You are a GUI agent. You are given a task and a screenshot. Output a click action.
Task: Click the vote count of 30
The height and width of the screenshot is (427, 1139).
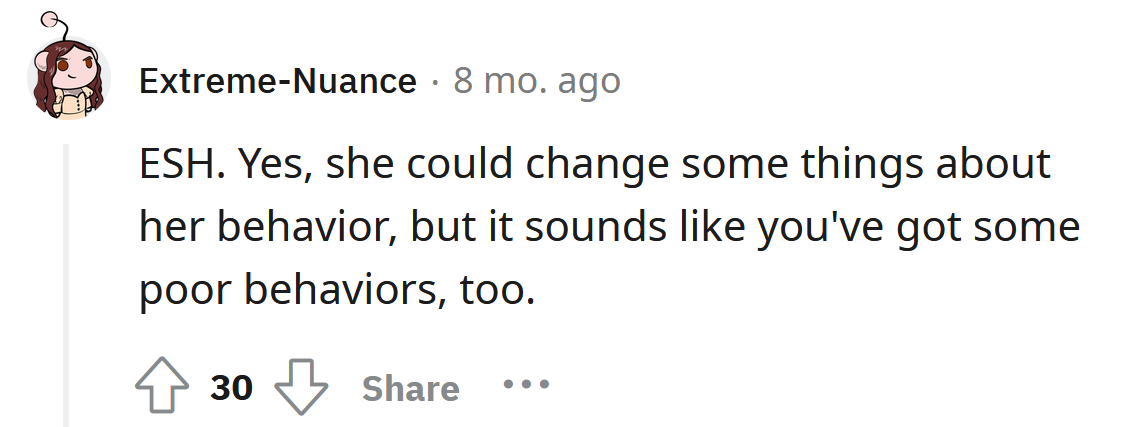point(232,388)
